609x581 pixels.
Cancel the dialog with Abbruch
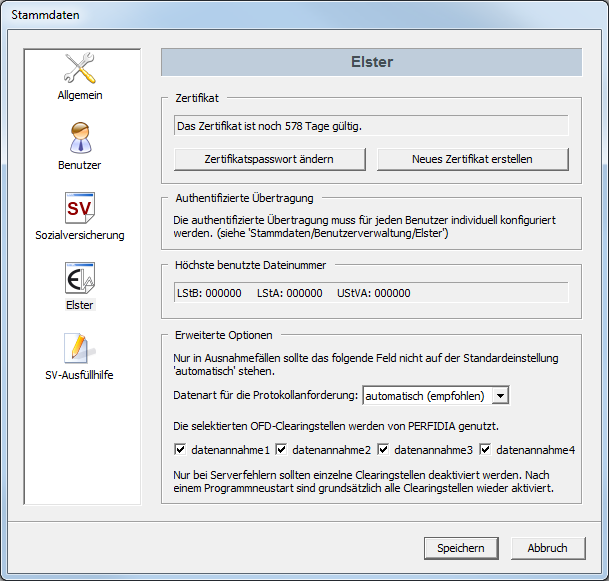[x=548, y=548]
